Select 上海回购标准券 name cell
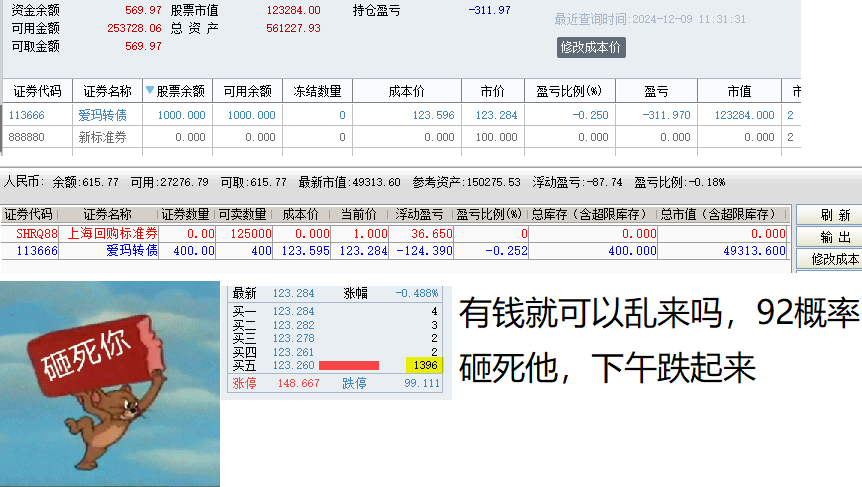This screenshot has width=862, height=487. [x=112, y=234]
